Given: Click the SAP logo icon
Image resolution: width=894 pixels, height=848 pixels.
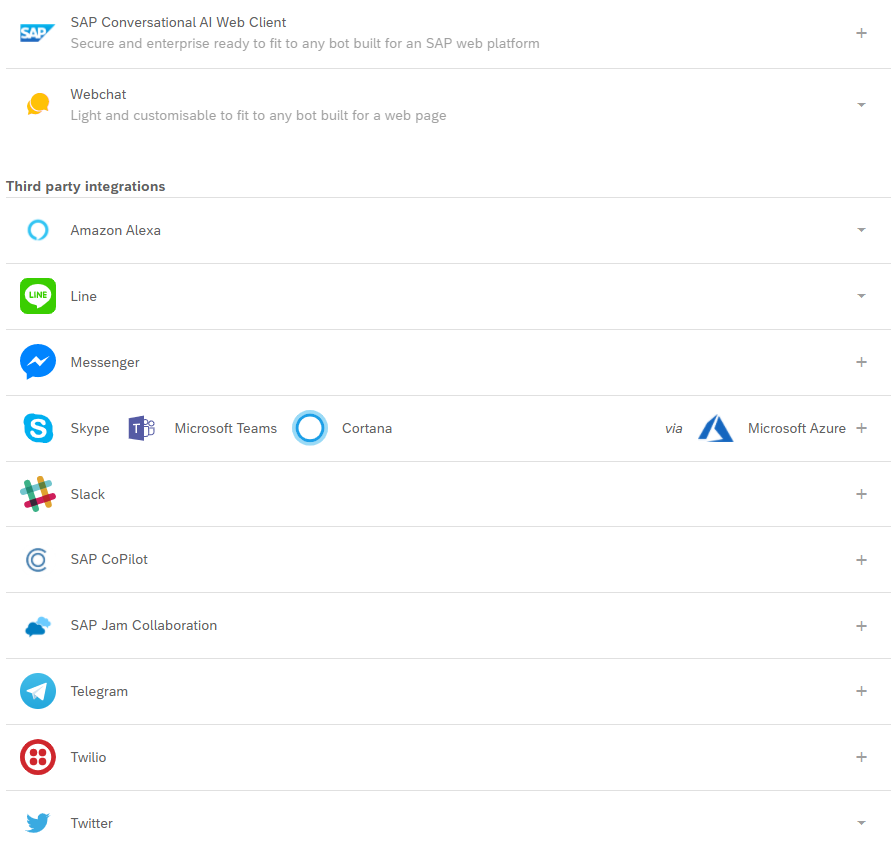Looking at the screenshot, I should point(38,33).
